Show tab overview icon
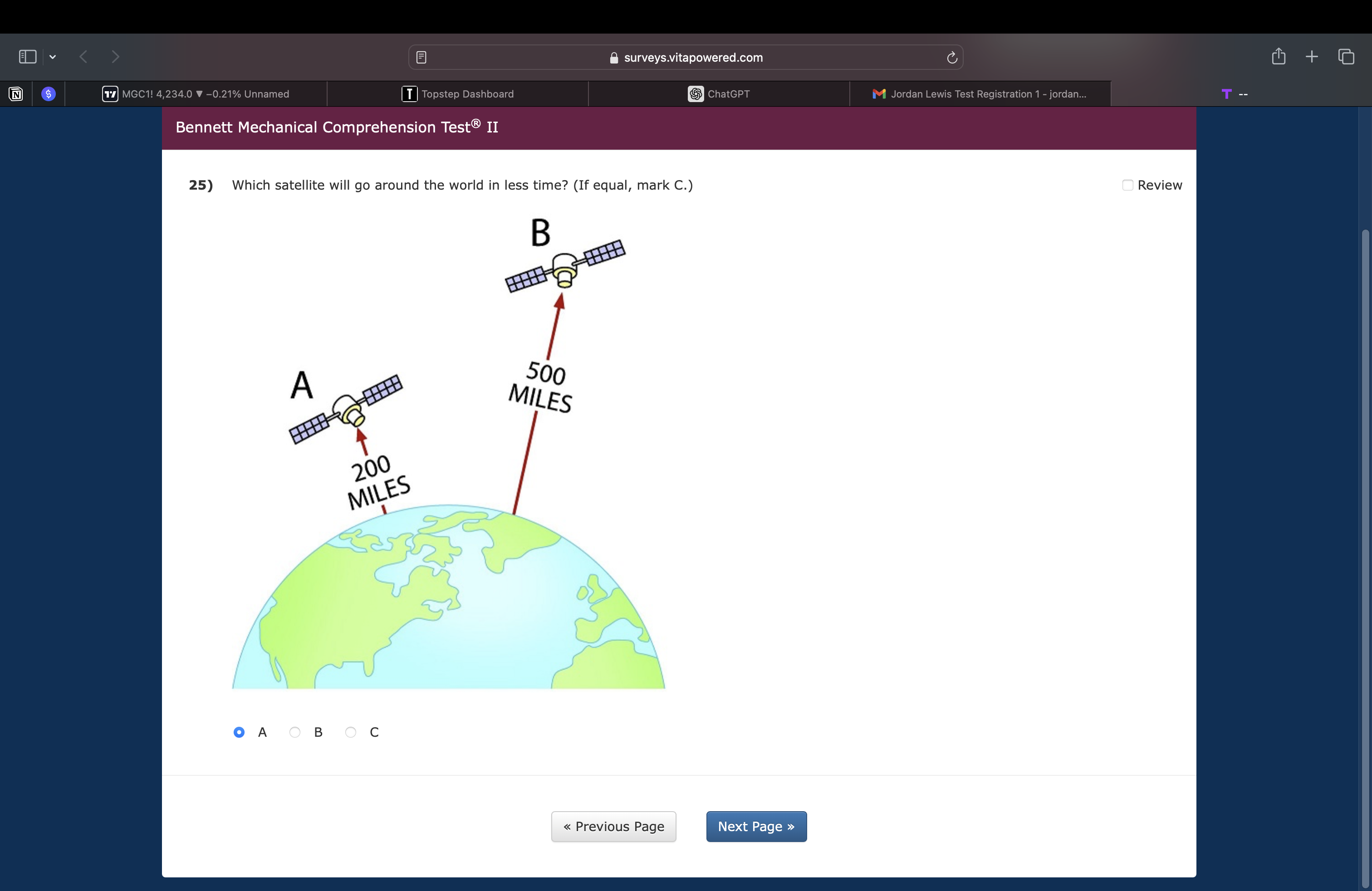This screenshot has width=1372, height=891. (1346, 56)
